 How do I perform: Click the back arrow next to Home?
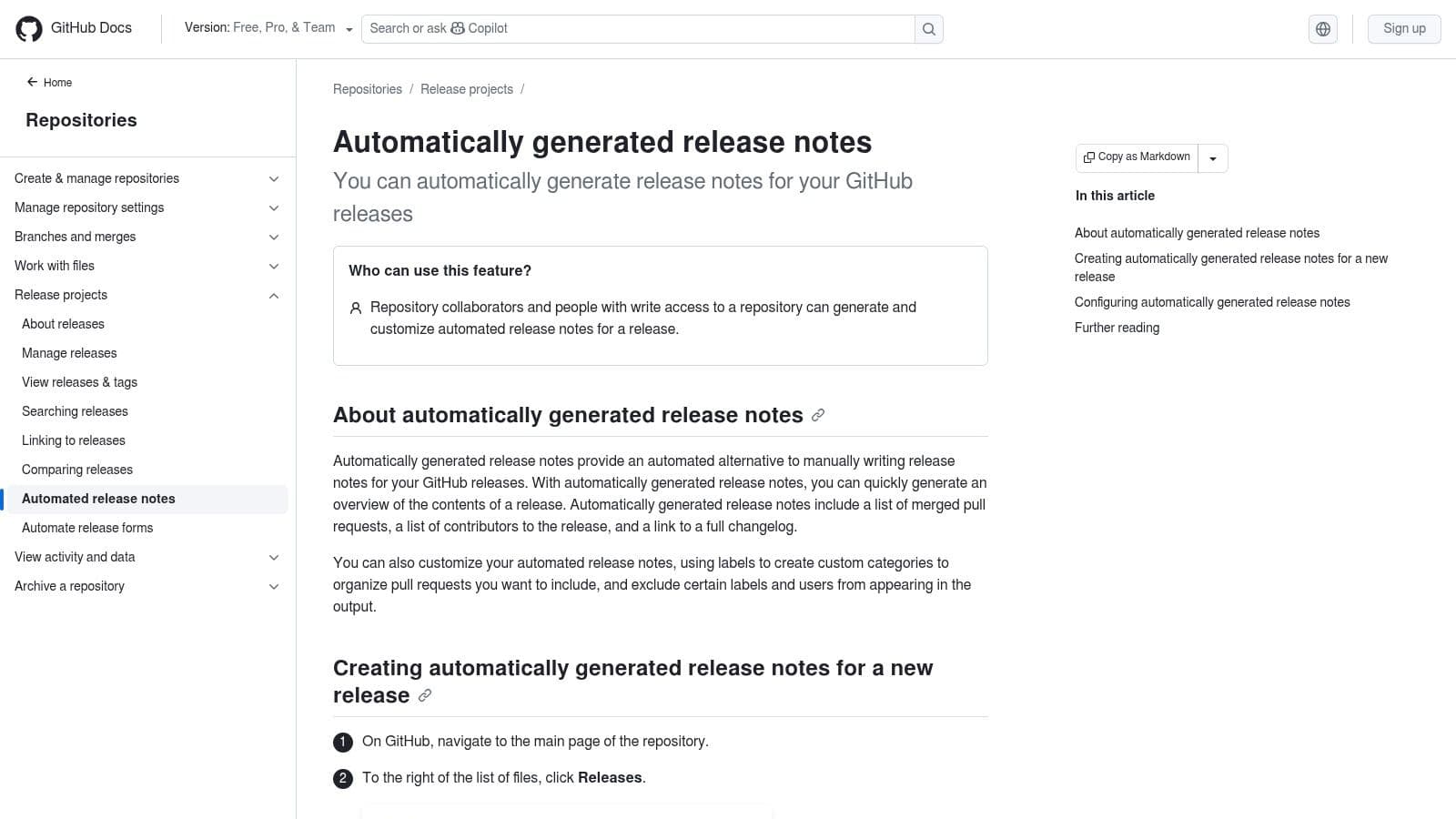(32, 82)
